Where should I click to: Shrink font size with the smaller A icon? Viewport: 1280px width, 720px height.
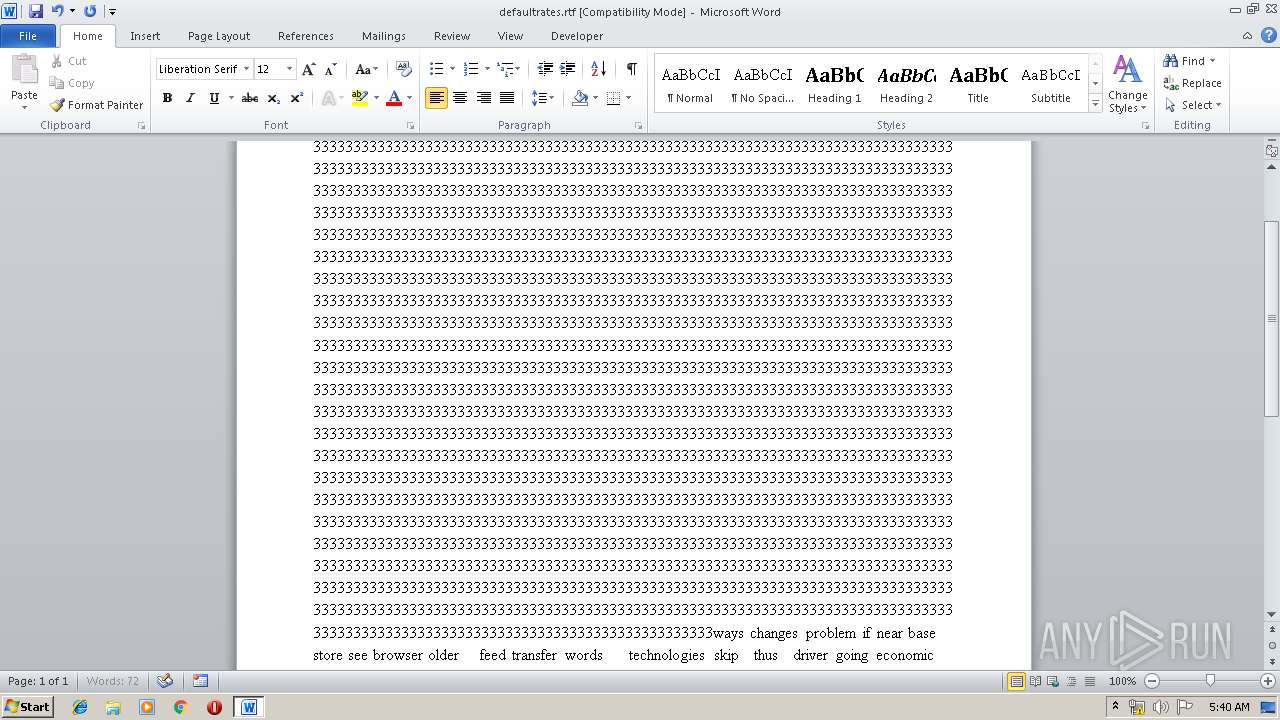(331, 69)
